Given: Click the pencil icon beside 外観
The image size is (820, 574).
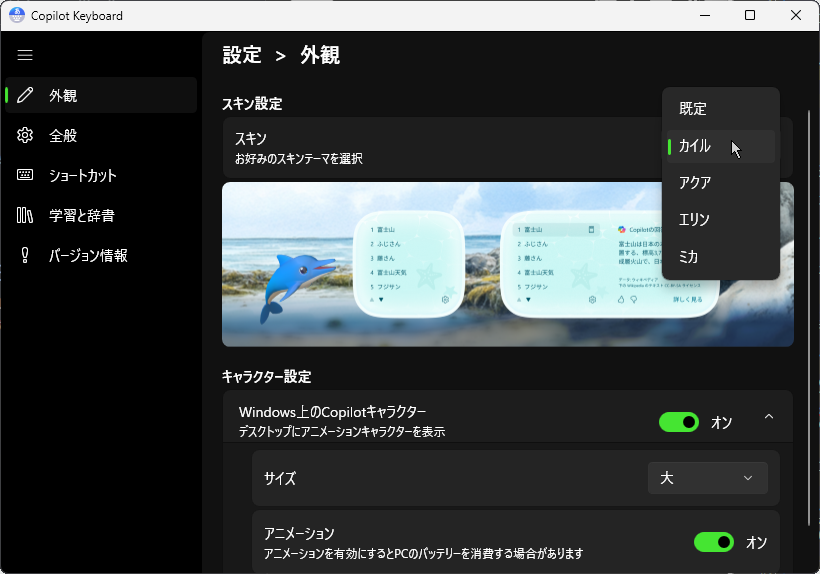Looking at the screenshot, I should coord(25,95).
